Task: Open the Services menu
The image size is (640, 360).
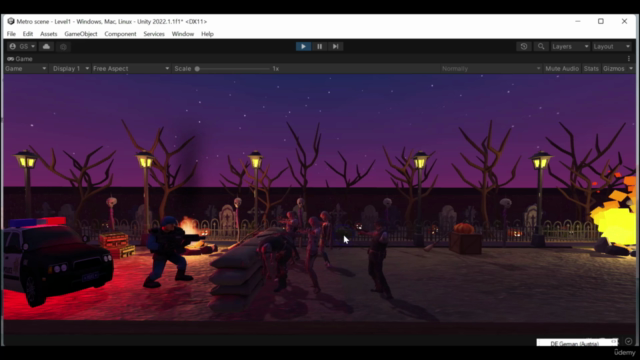Action: [x=154, y=34]
